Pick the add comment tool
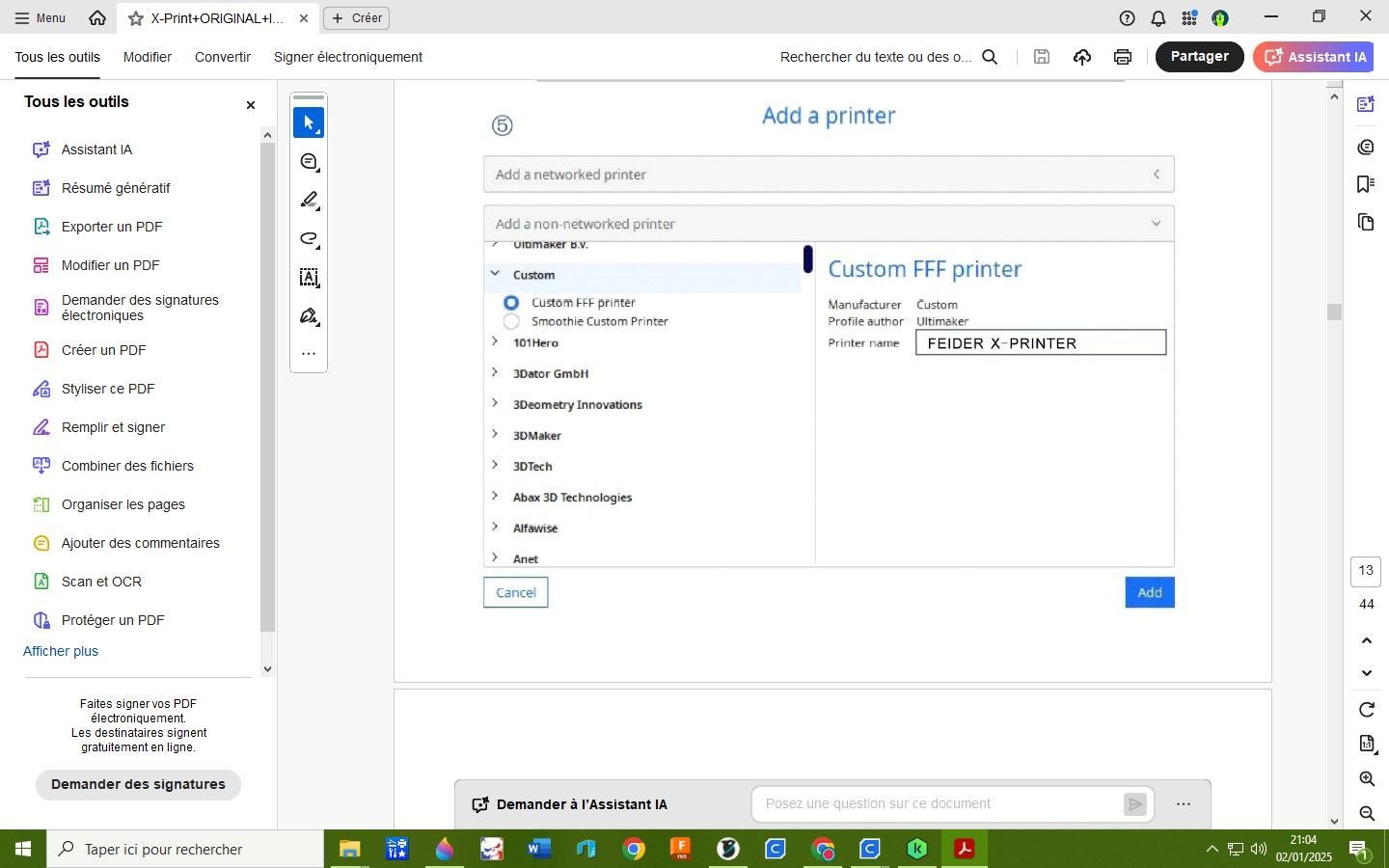This screenshot has height=868, width=1389. [x=309, y=162]
